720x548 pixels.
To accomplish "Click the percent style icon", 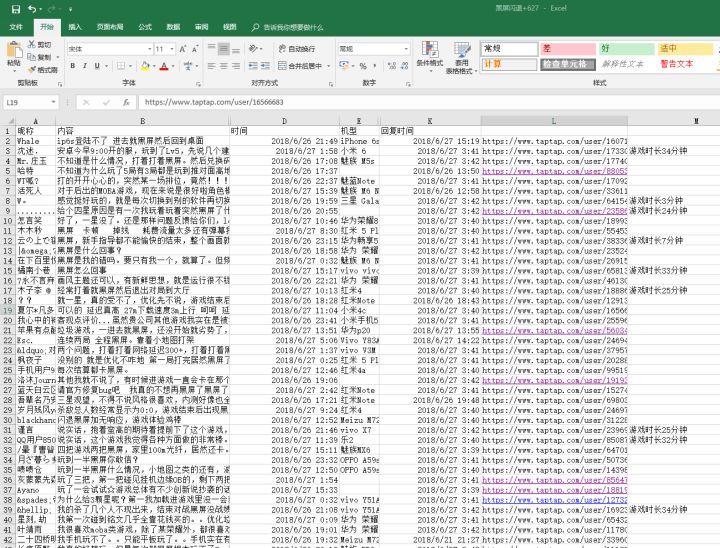I will tap(363, 66).
